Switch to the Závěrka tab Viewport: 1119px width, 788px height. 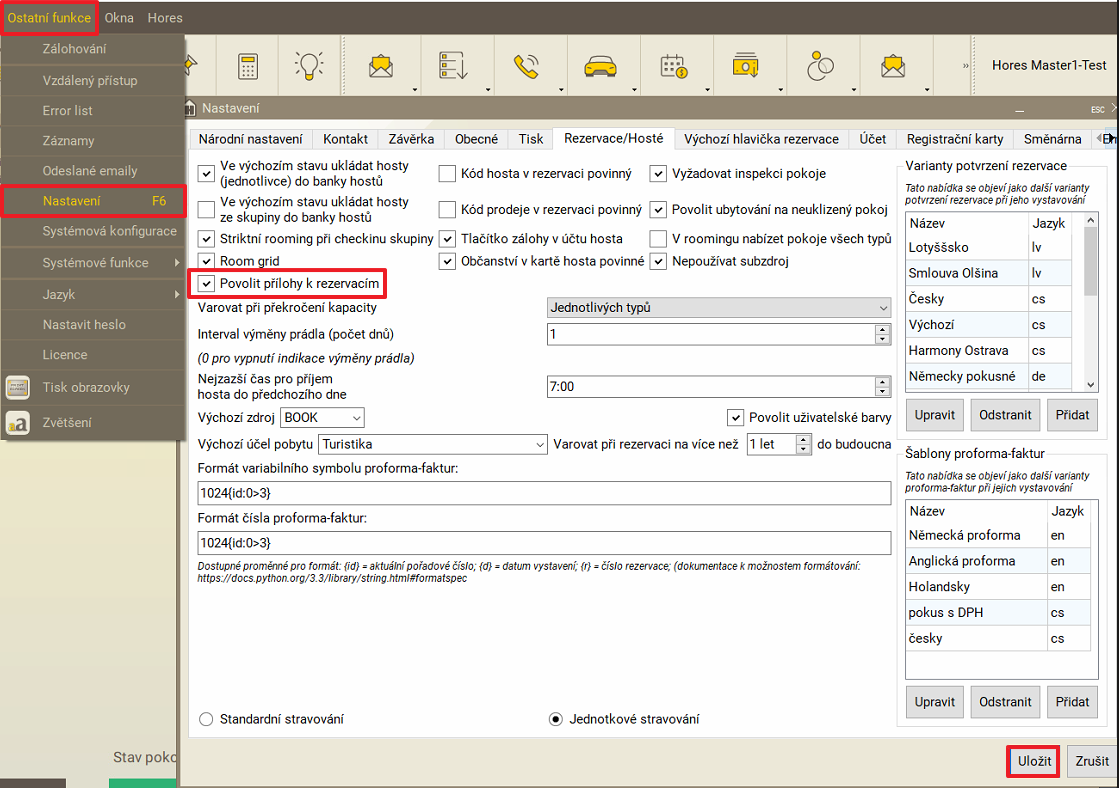(411, 139)
